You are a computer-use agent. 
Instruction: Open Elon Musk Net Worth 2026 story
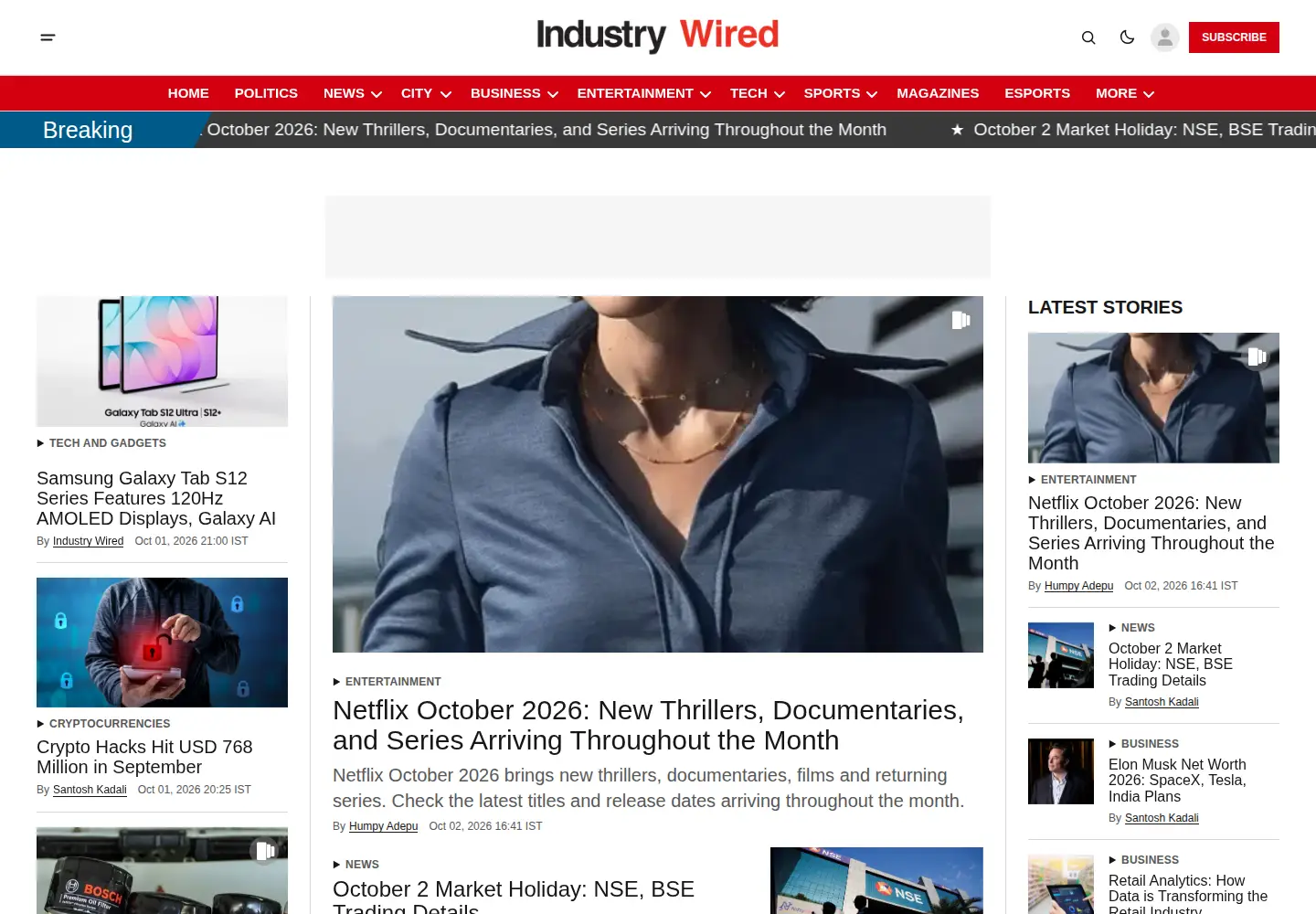coord(1177,781)
